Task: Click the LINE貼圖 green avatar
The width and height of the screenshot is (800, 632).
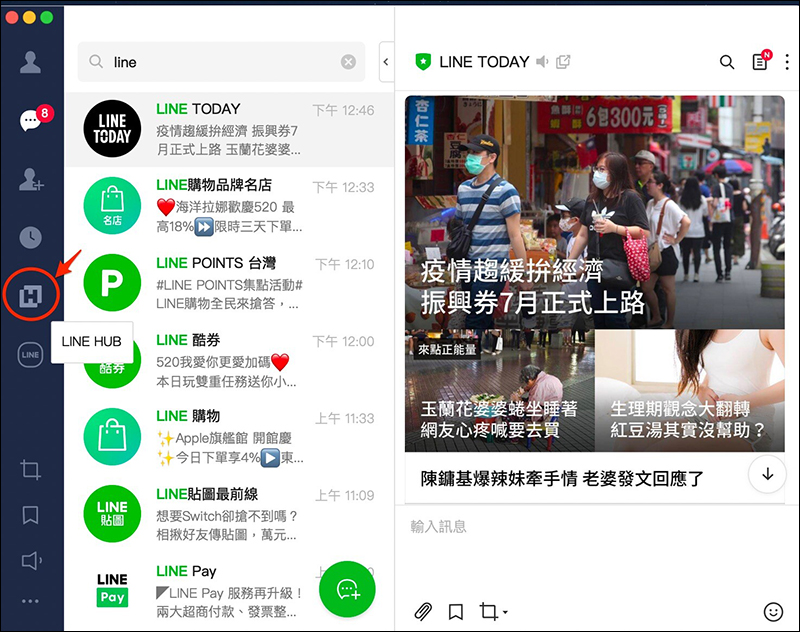Action: 112,514
